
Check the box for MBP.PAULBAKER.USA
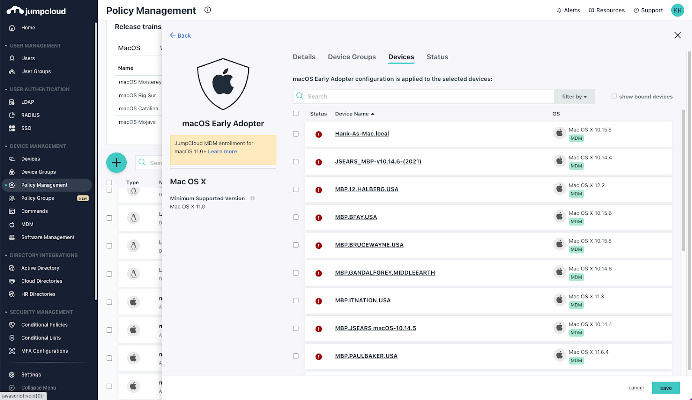(295, 356)
